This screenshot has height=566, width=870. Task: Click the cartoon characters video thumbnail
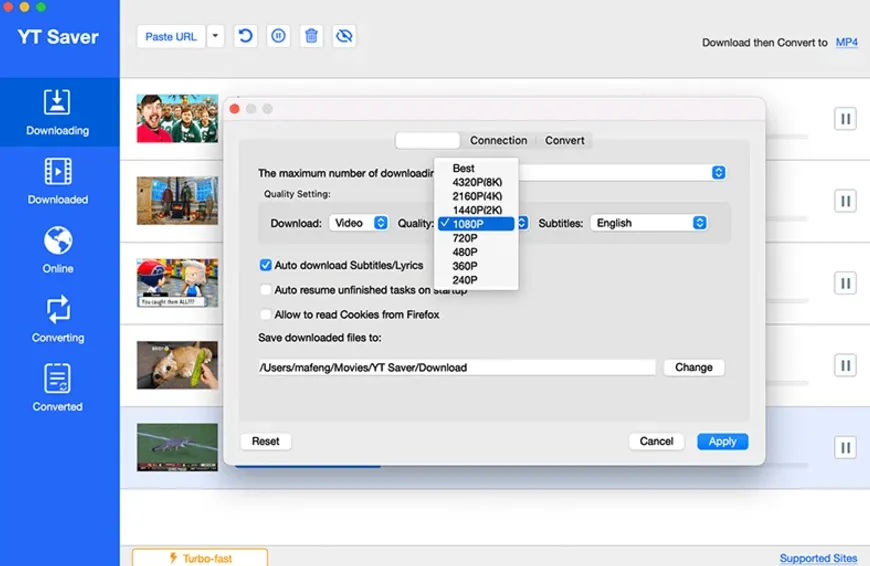(178, 283)
